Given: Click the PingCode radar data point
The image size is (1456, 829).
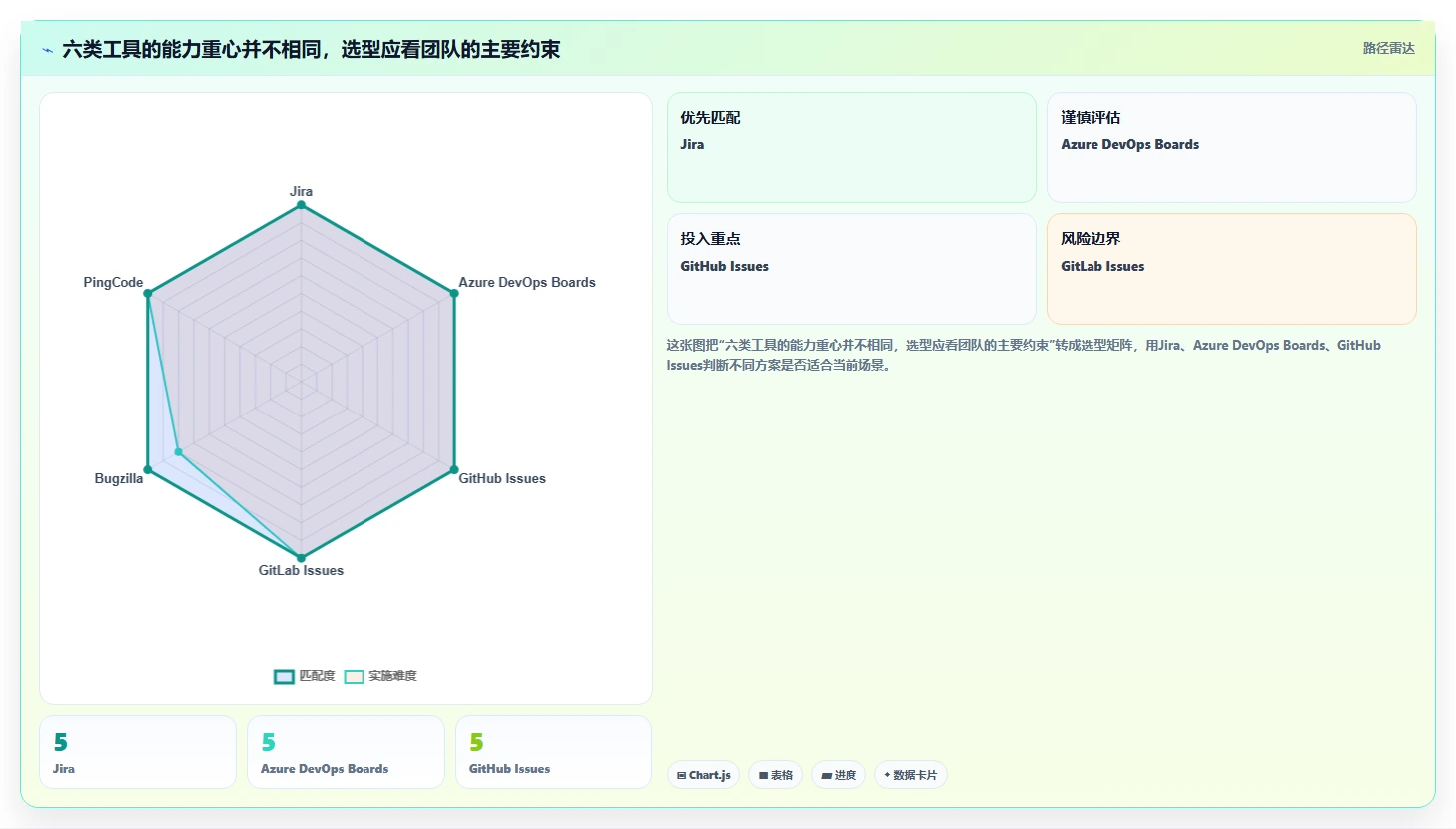Looking at the screenshot, I should pyautogui.click(x=148, y=293).
